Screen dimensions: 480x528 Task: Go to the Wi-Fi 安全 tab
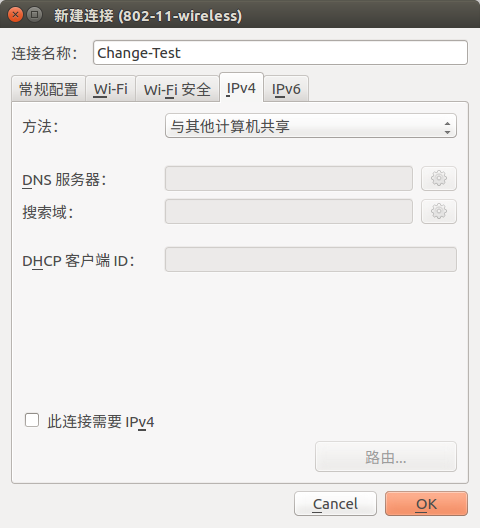tap(177, 89)
